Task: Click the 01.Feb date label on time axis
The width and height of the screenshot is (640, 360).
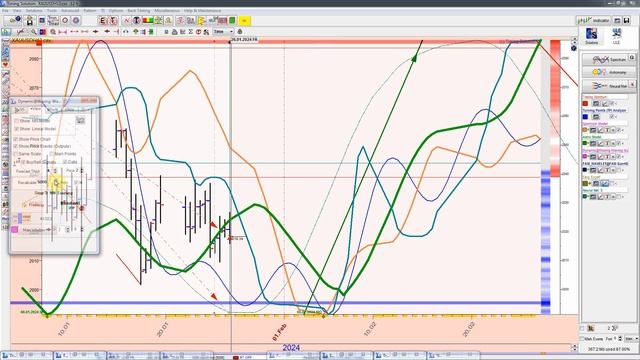Action: click(x=280, y=332)
